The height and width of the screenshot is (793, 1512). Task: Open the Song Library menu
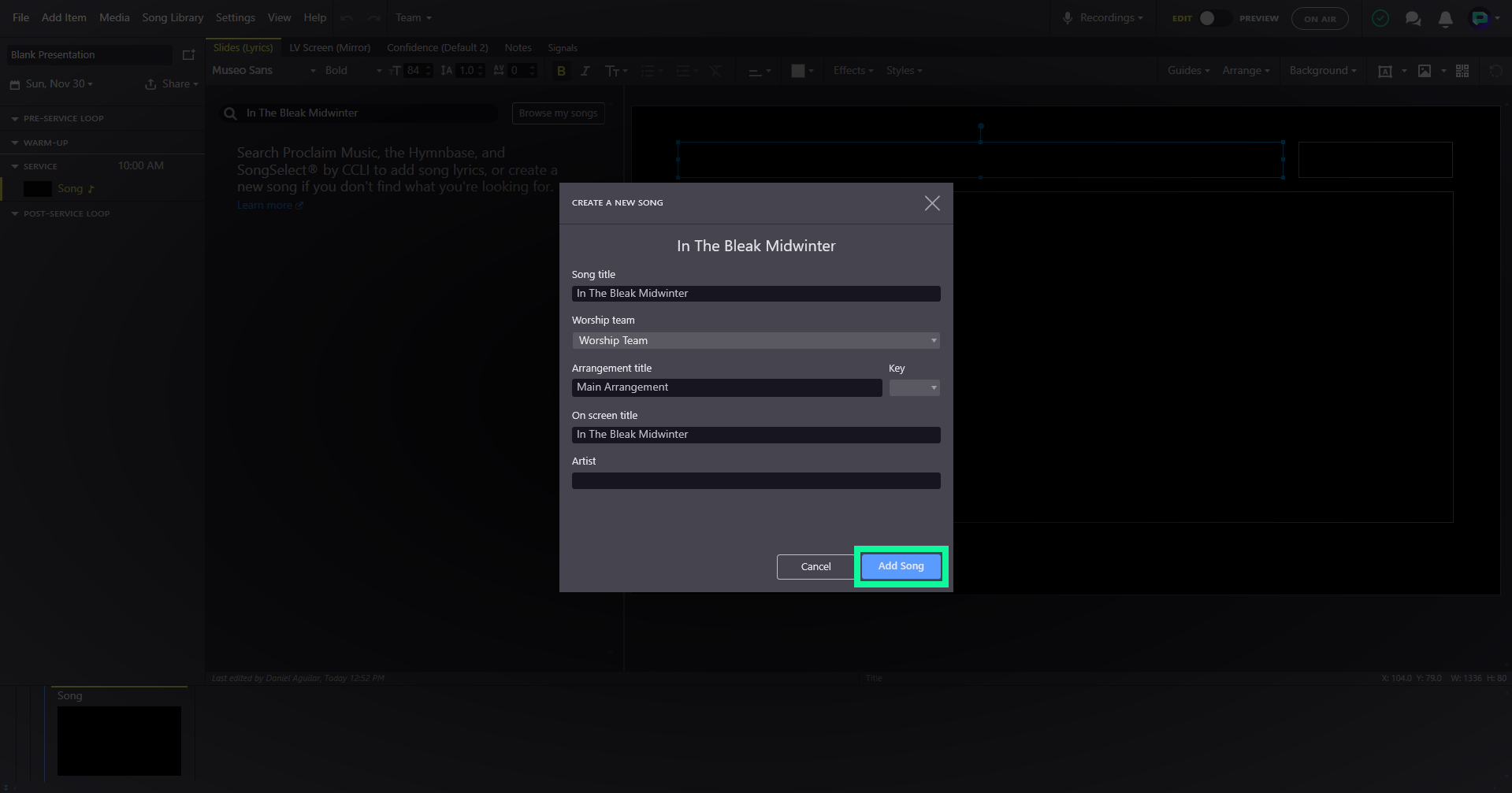coord(173,17)
